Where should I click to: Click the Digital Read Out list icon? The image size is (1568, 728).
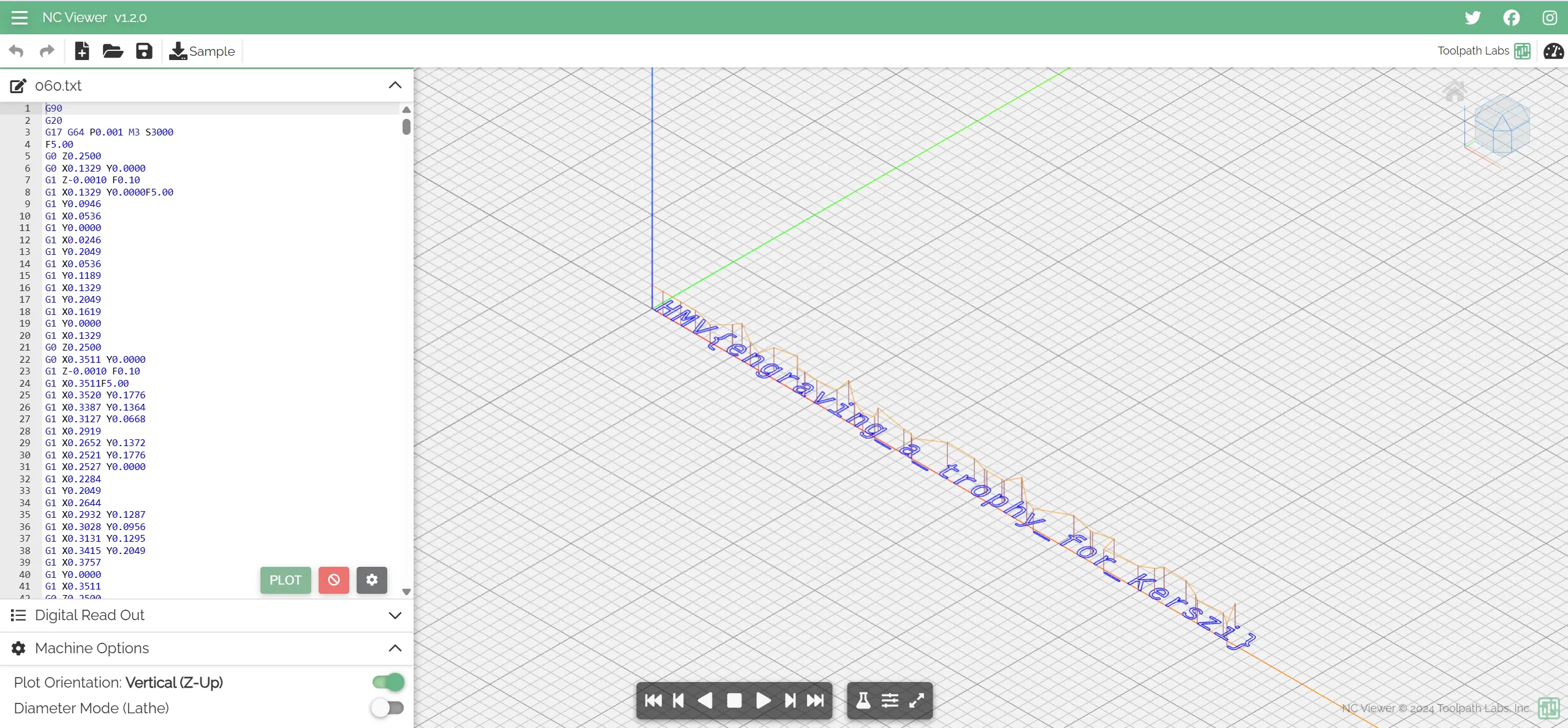tap(18, 615)
